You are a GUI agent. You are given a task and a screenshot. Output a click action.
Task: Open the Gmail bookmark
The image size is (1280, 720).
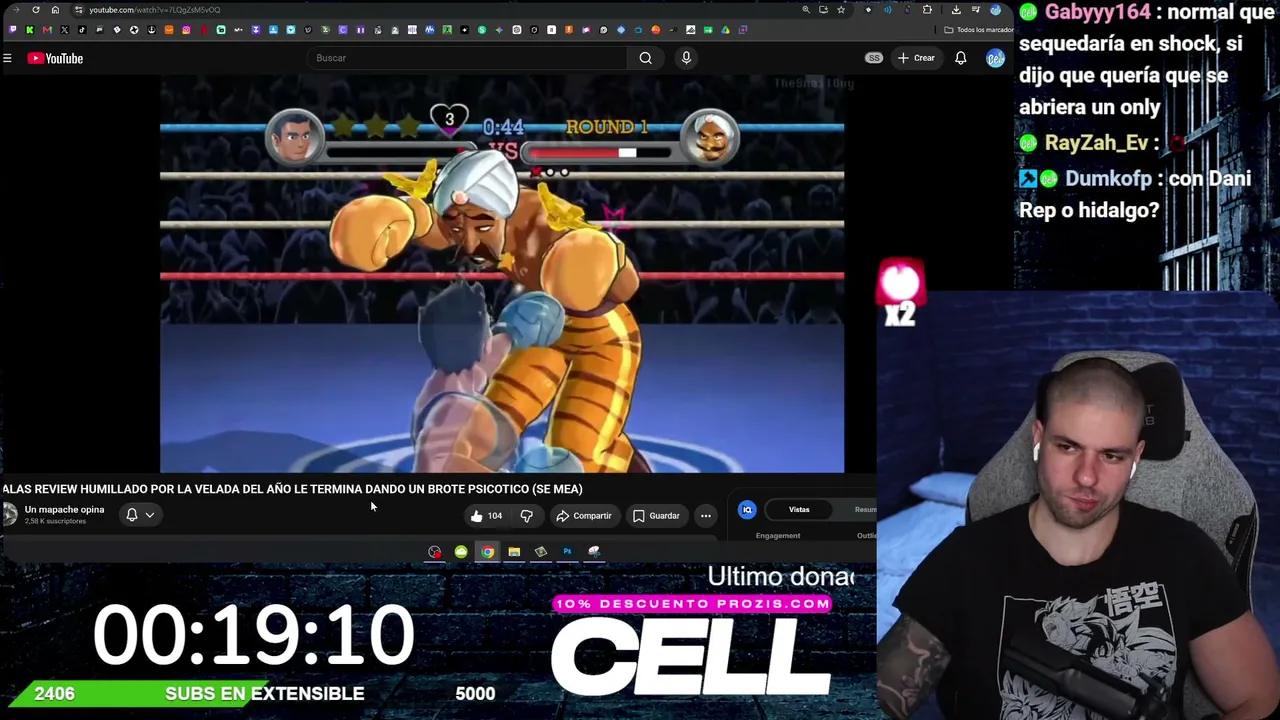(x=47, y=30)
